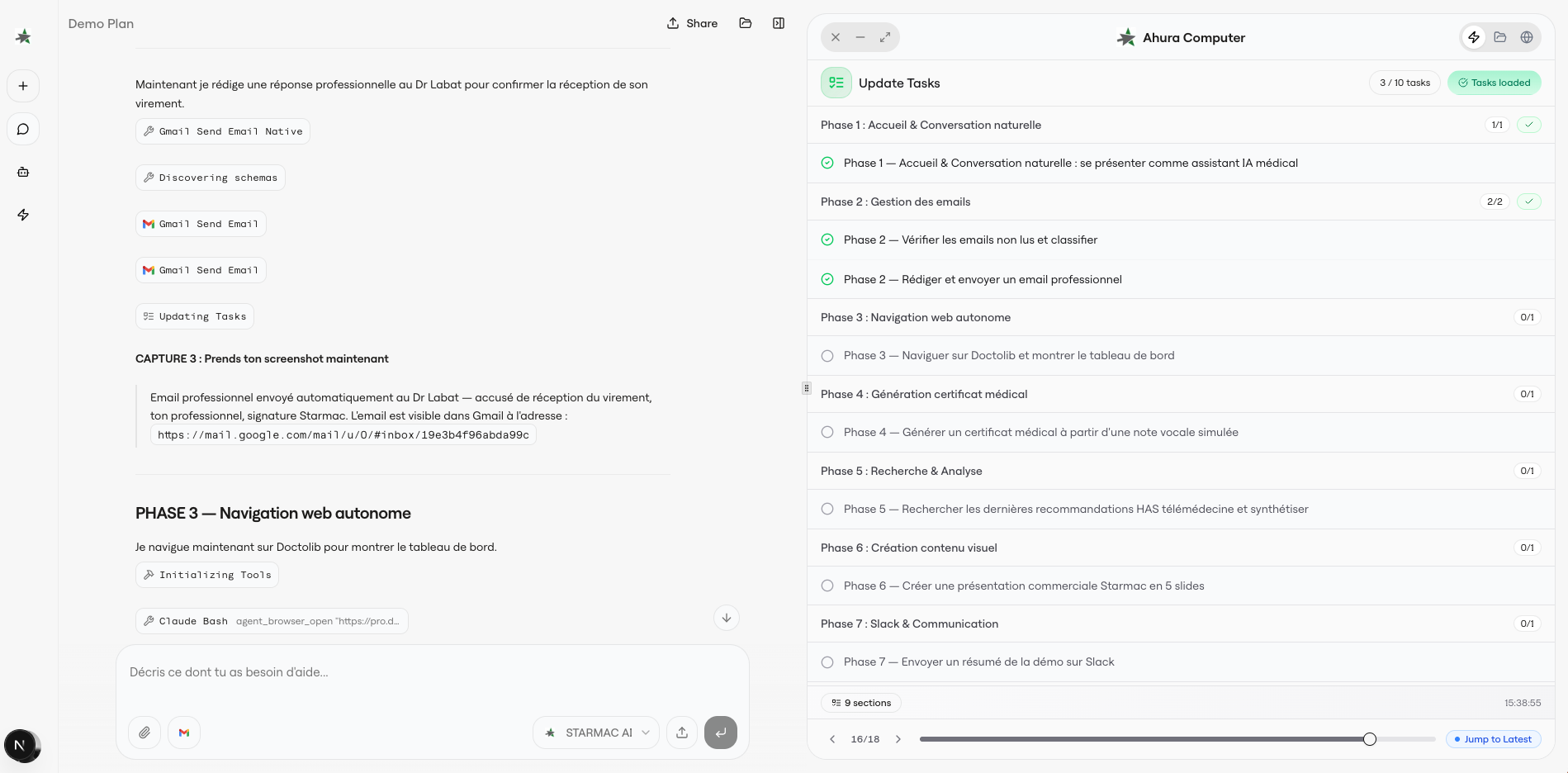Expand second Gmail Send Email tool call

pyautogui.click(x=201, y=270)
